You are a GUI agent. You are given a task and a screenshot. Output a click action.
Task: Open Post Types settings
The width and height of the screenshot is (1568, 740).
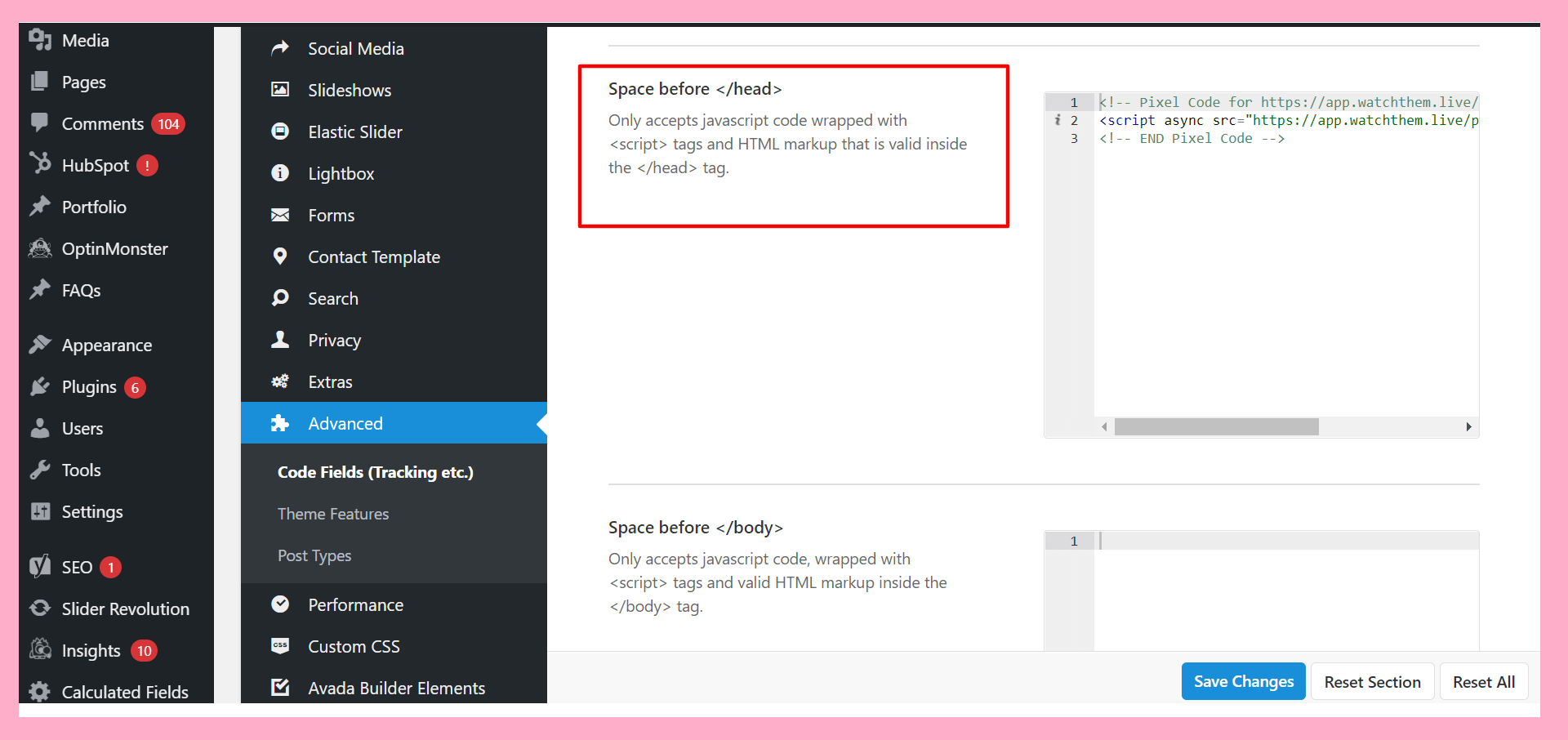pos(314,555)
